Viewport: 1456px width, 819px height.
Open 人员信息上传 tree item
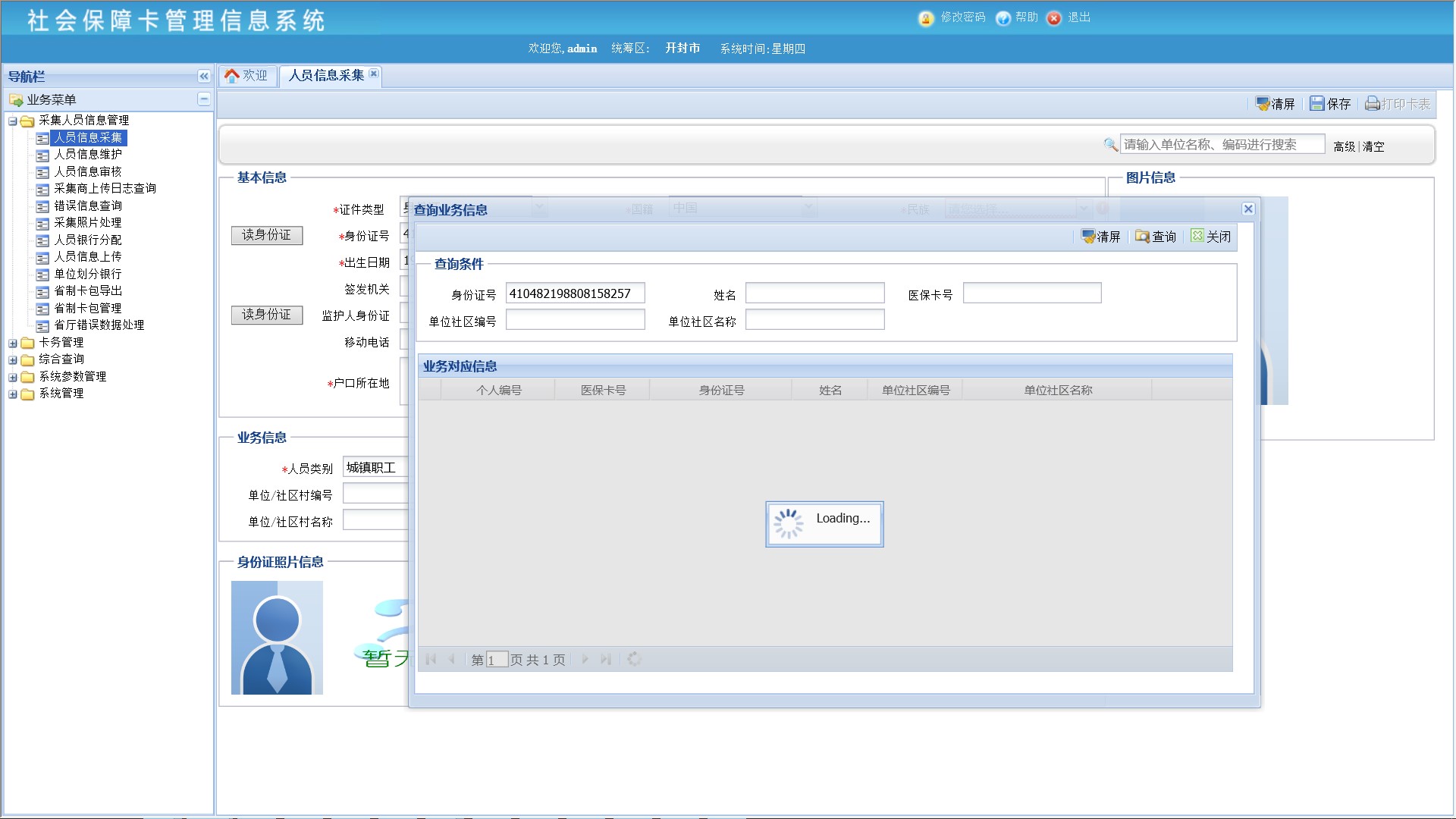point(88,256)
